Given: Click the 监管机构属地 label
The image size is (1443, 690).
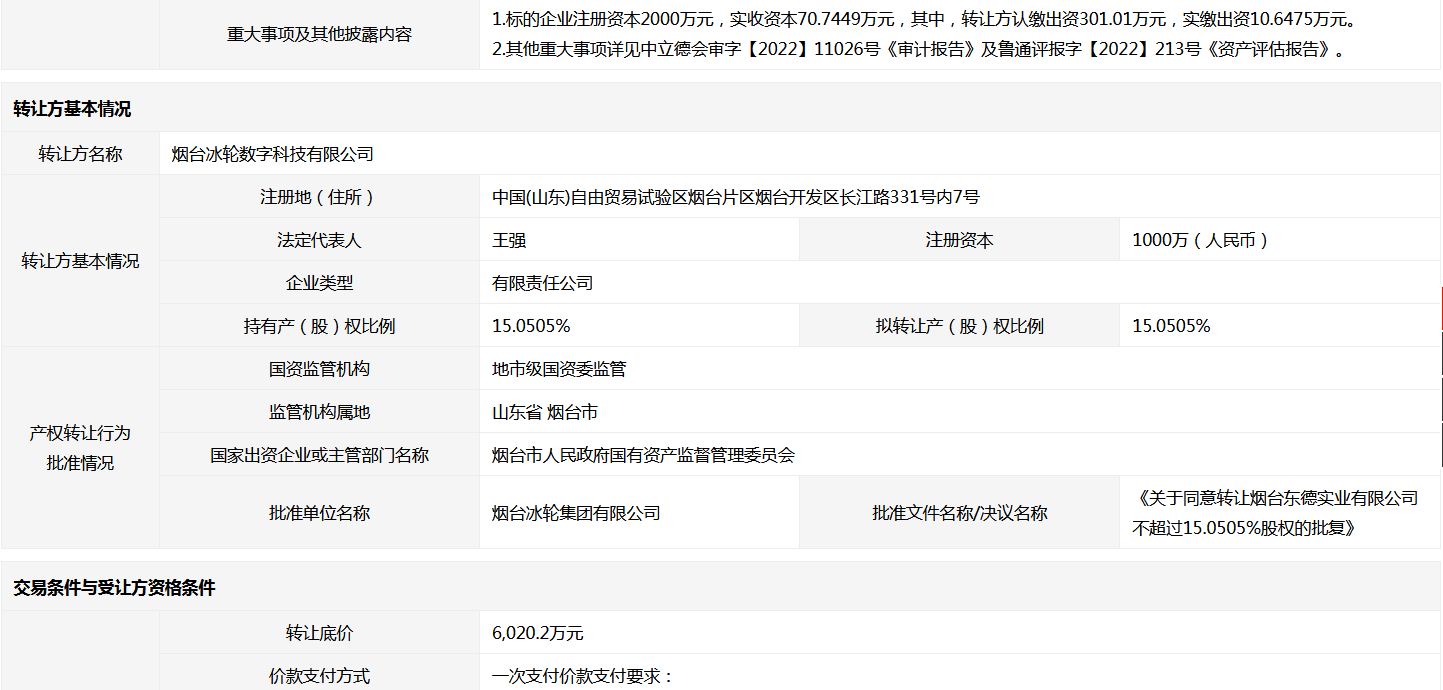Looking at the screenshot, I should coord(319,412).
